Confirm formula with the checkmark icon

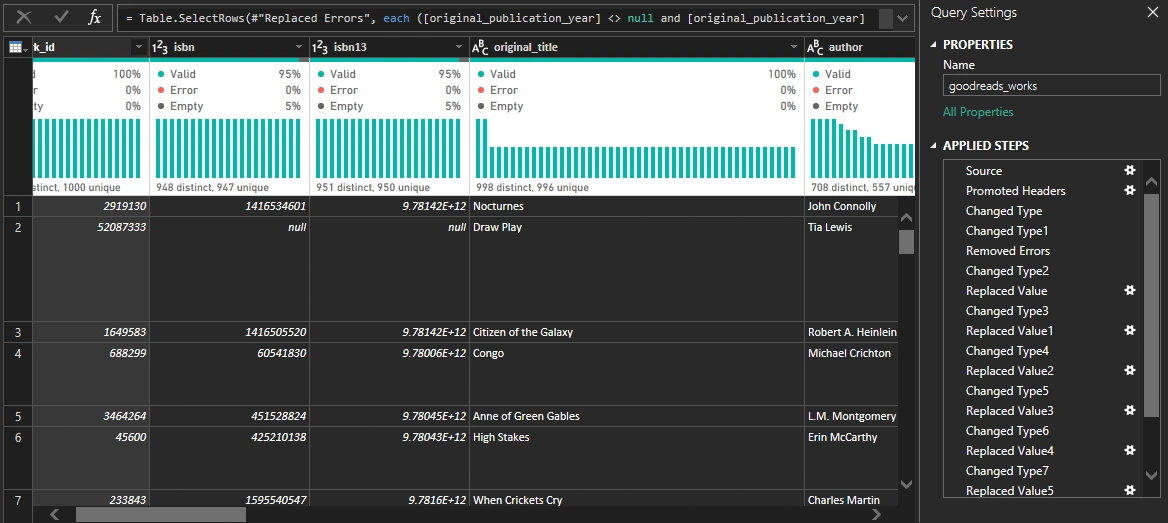(x=61, y=17)
